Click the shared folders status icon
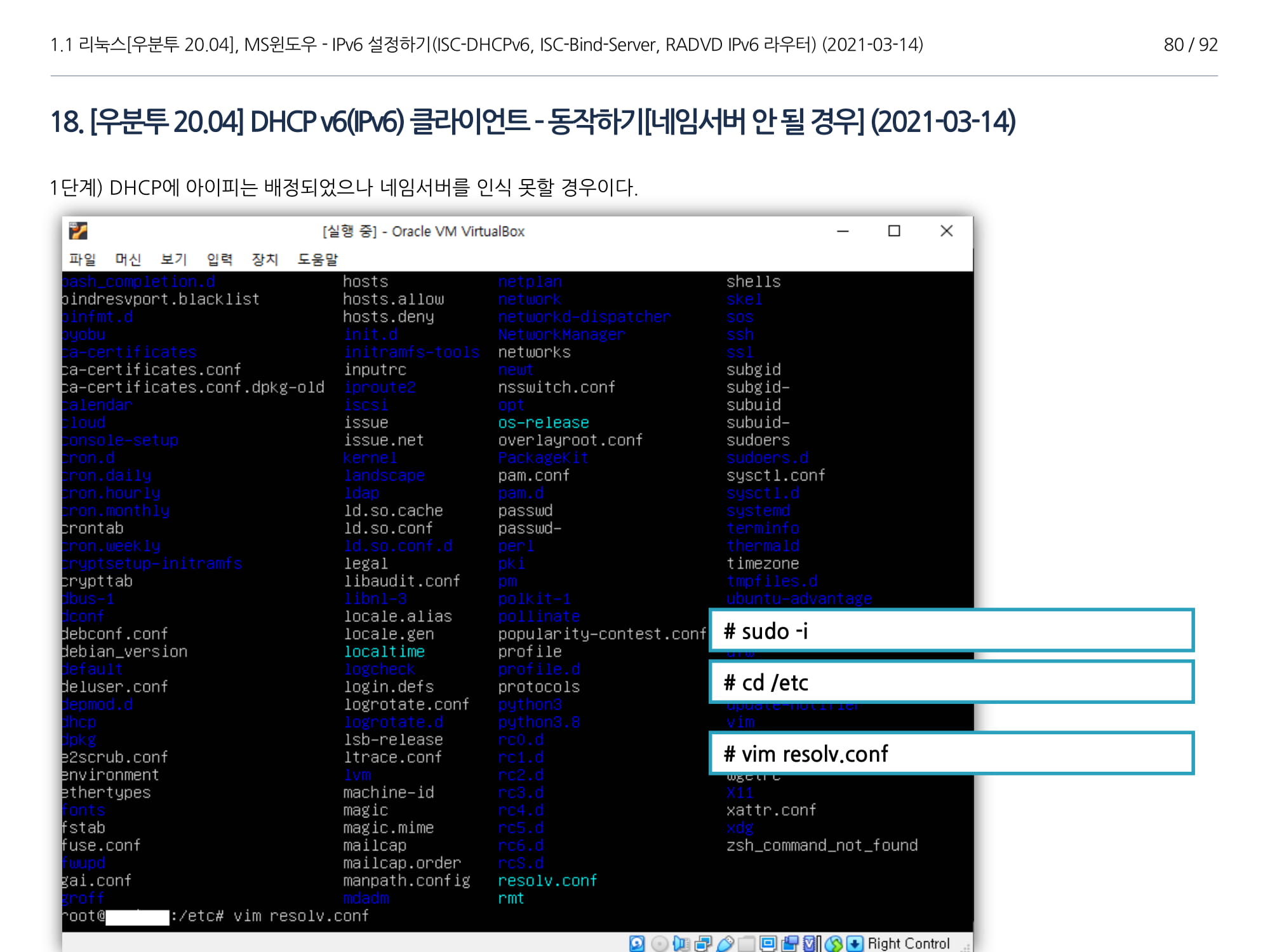 coord(747,944)
